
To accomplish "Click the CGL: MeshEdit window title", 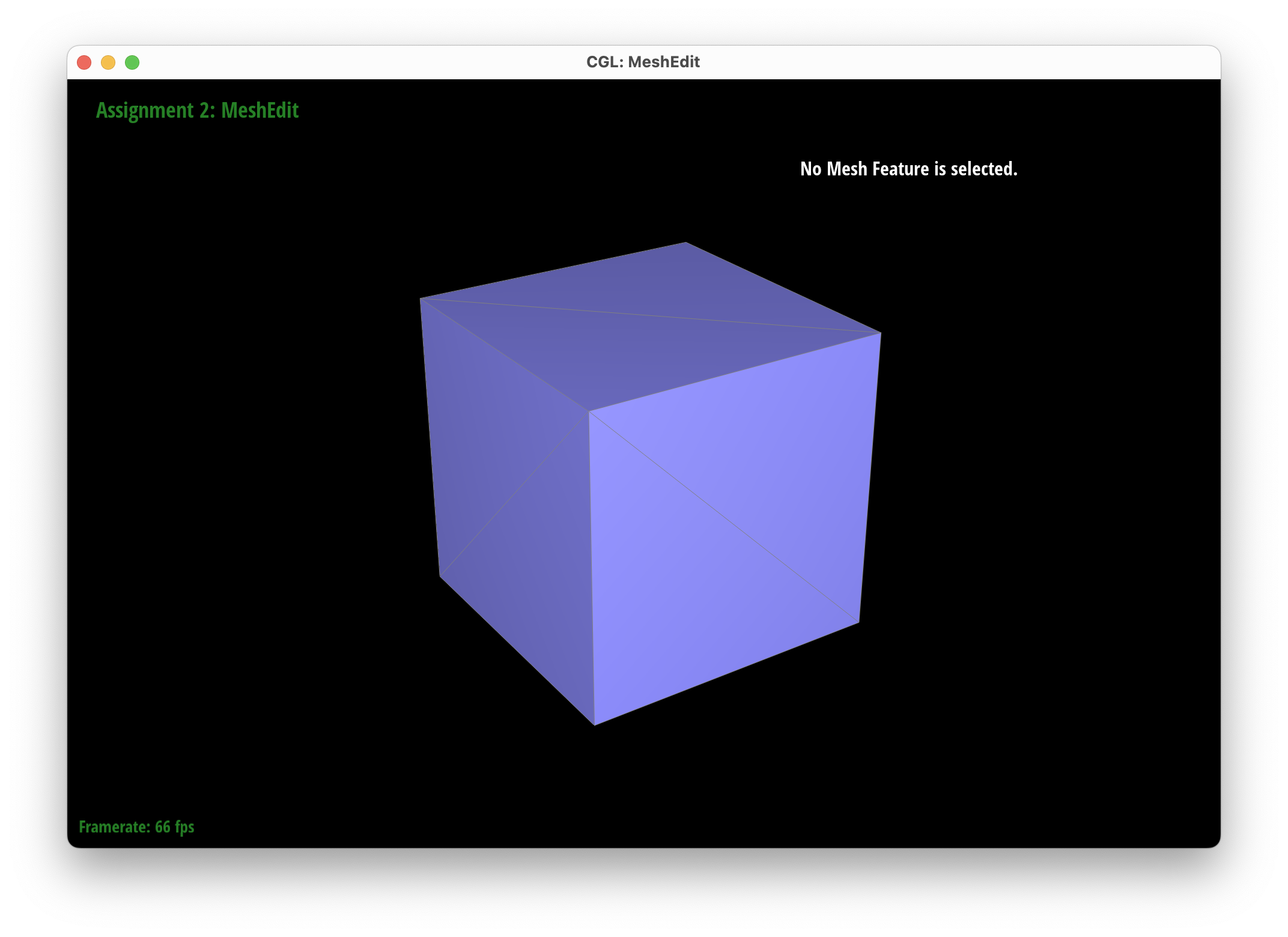I will 643,62.
